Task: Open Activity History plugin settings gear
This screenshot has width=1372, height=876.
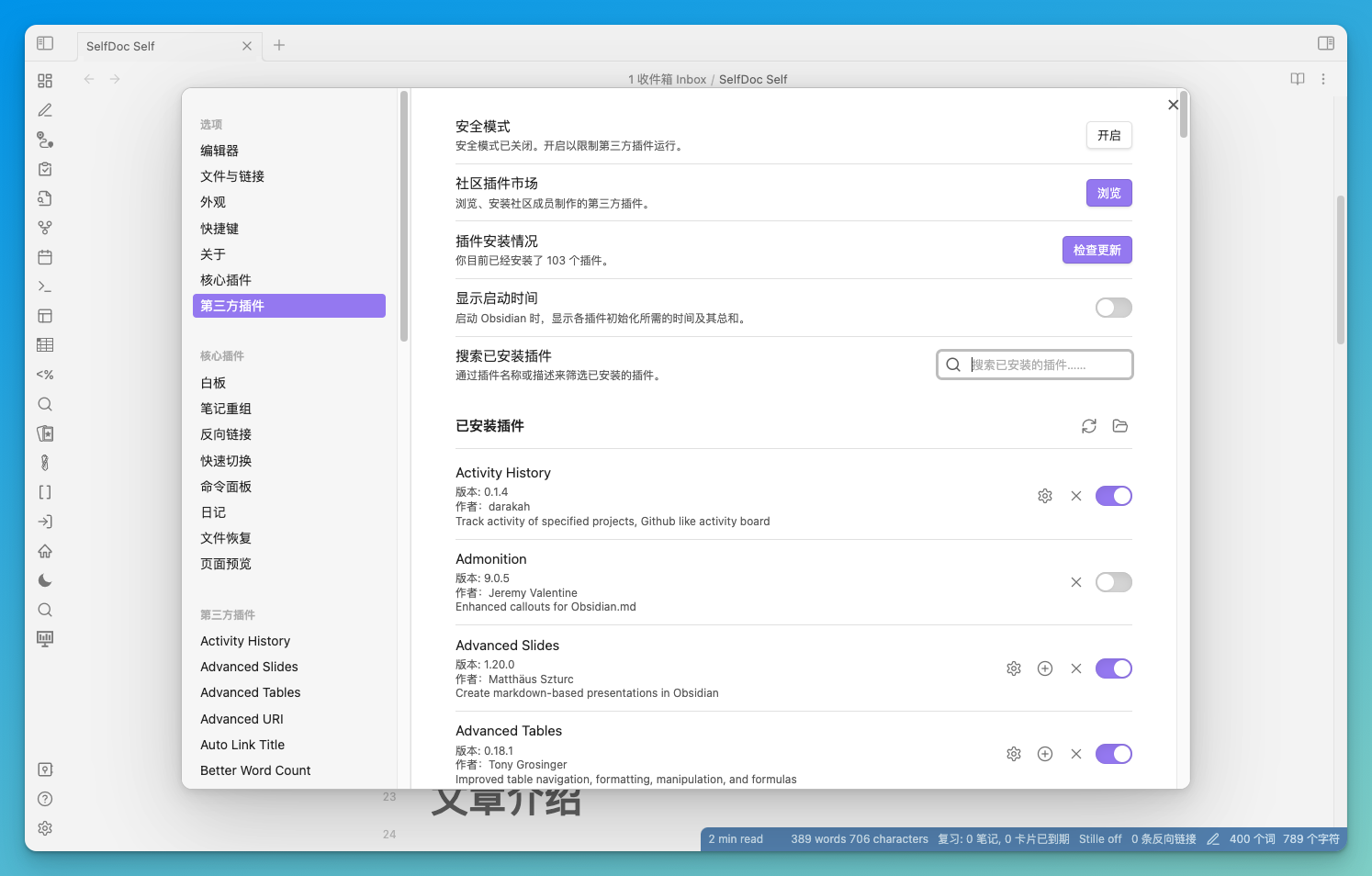Action: click(x=1044, y=495)
